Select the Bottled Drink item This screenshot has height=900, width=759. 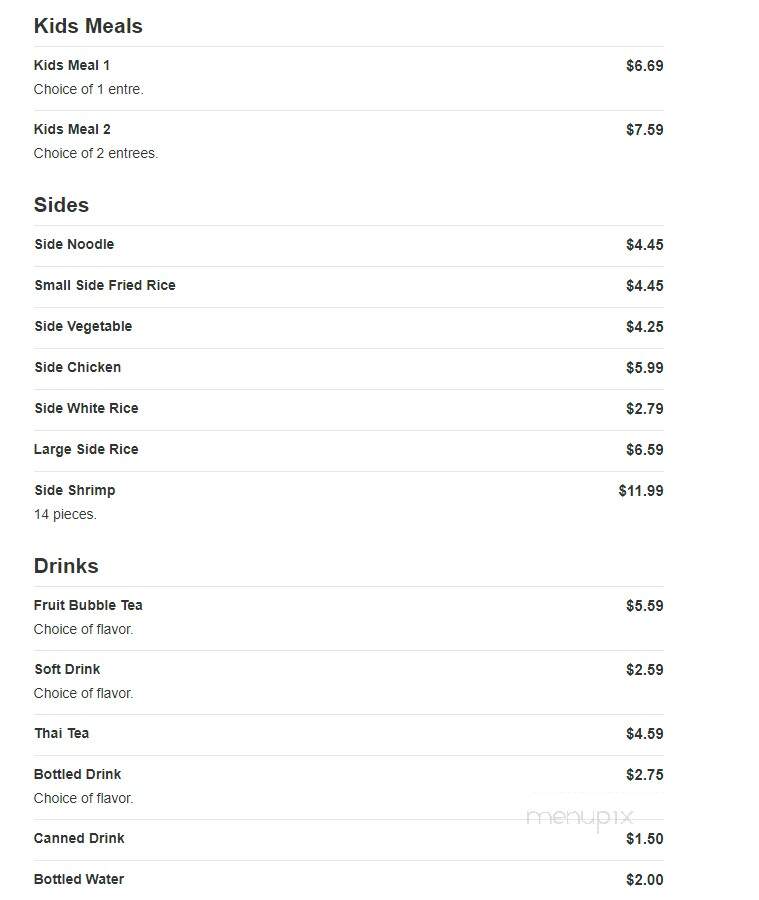(348, 788)
